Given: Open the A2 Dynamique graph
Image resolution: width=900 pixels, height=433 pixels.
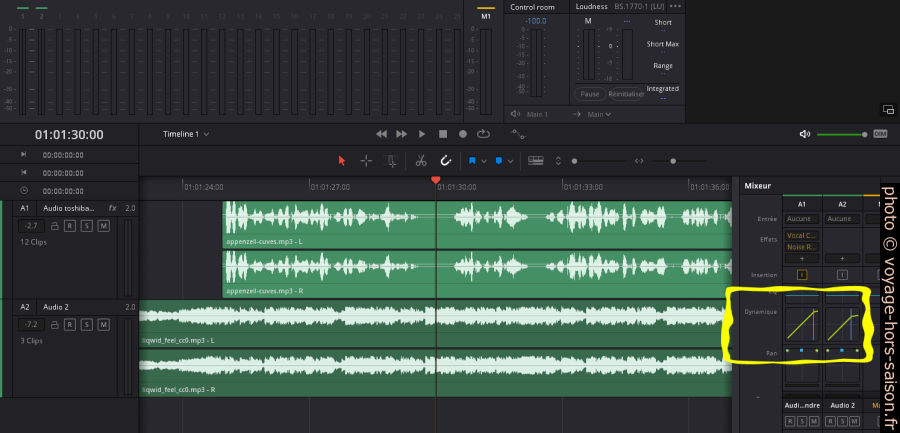Looking at the screenshot, I should click(x=842, y=324).
